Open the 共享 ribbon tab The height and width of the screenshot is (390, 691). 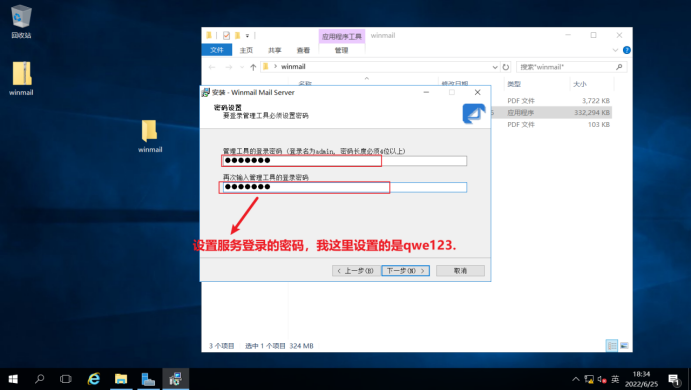pos(275,50)
